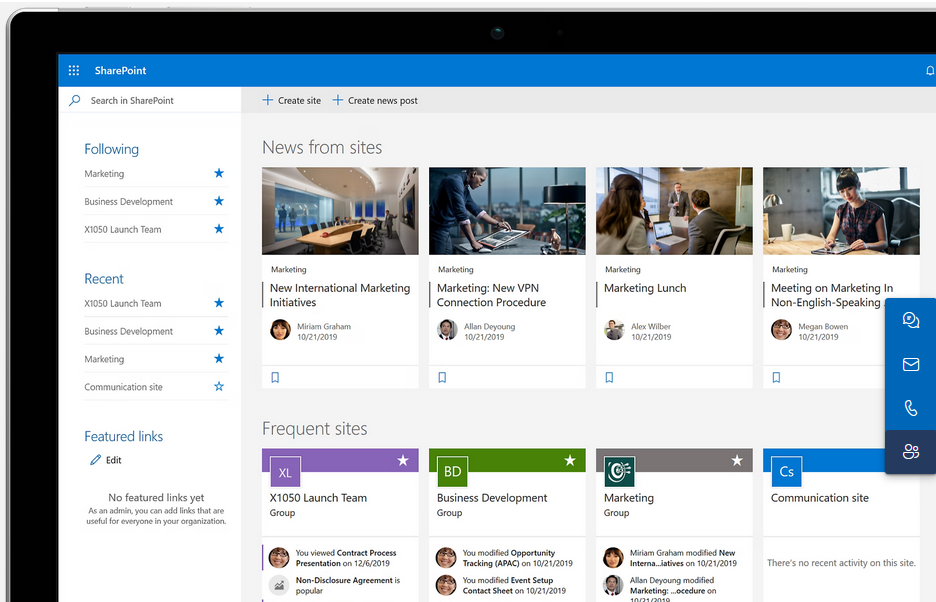Save the New VPN Connection Procedure post
This screenshot has height=602, width=936.
pos(442,378)
